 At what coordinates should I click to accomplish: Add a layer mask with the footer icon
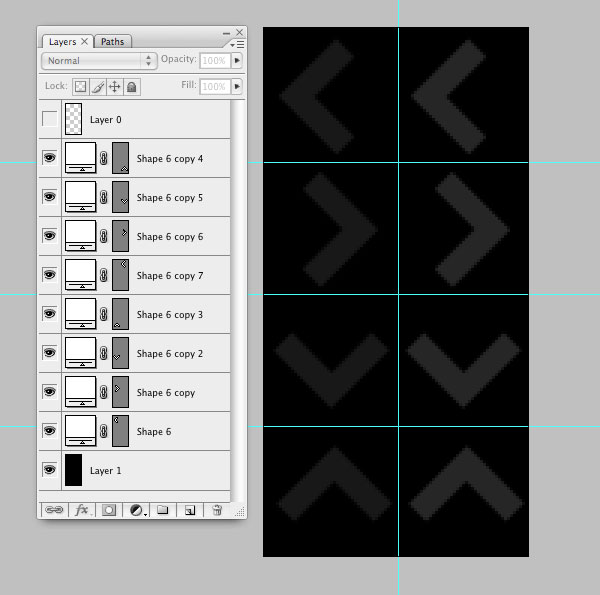109,510
